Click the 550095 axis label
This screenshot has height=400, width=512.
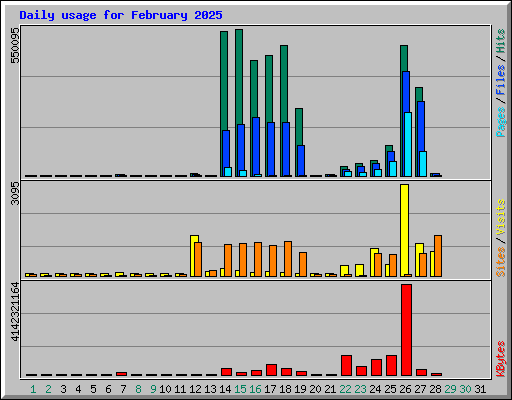point(15,45)
